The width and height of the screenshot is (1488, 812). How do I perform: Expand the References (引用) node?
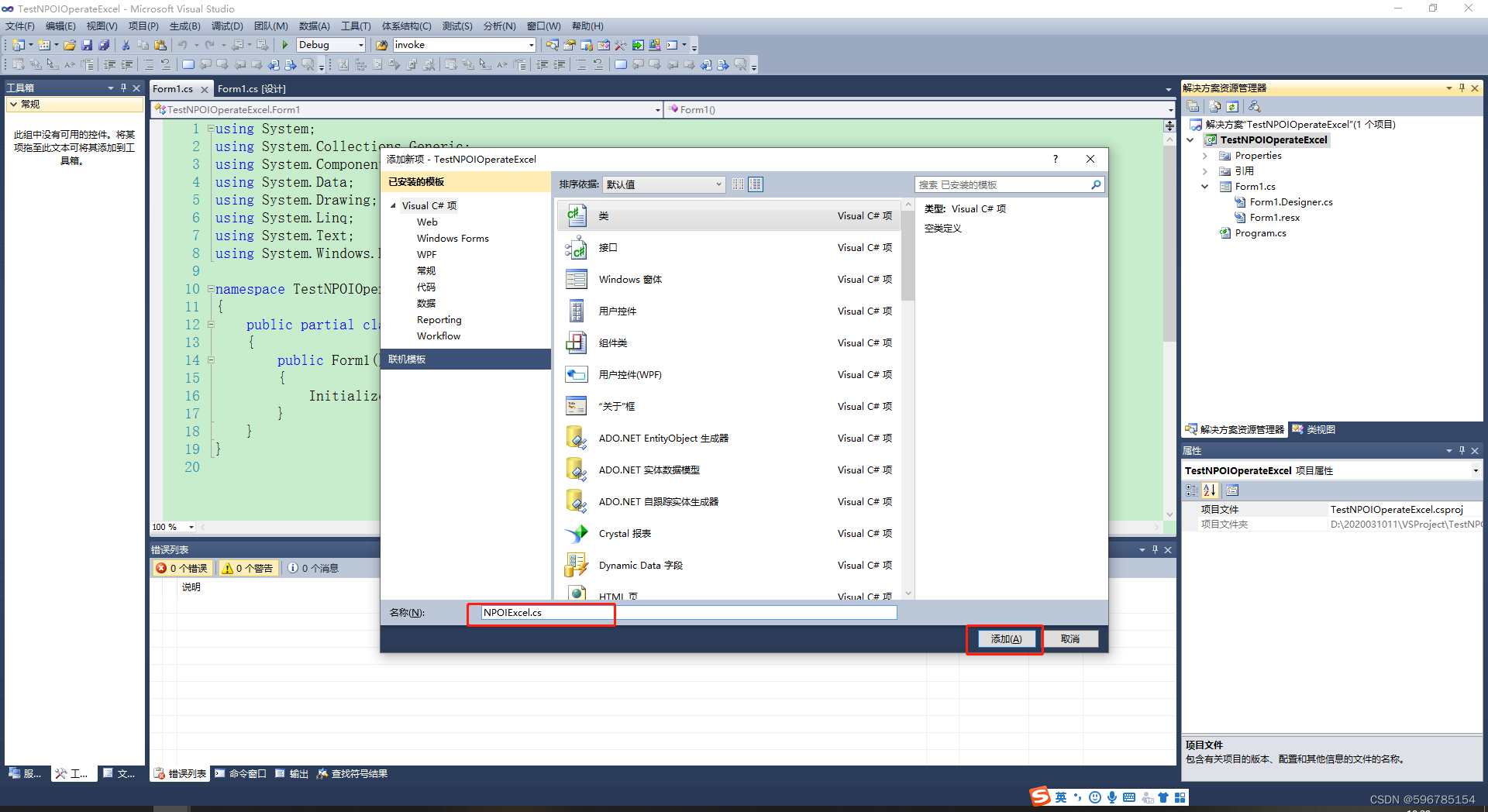coord(1205,171)
